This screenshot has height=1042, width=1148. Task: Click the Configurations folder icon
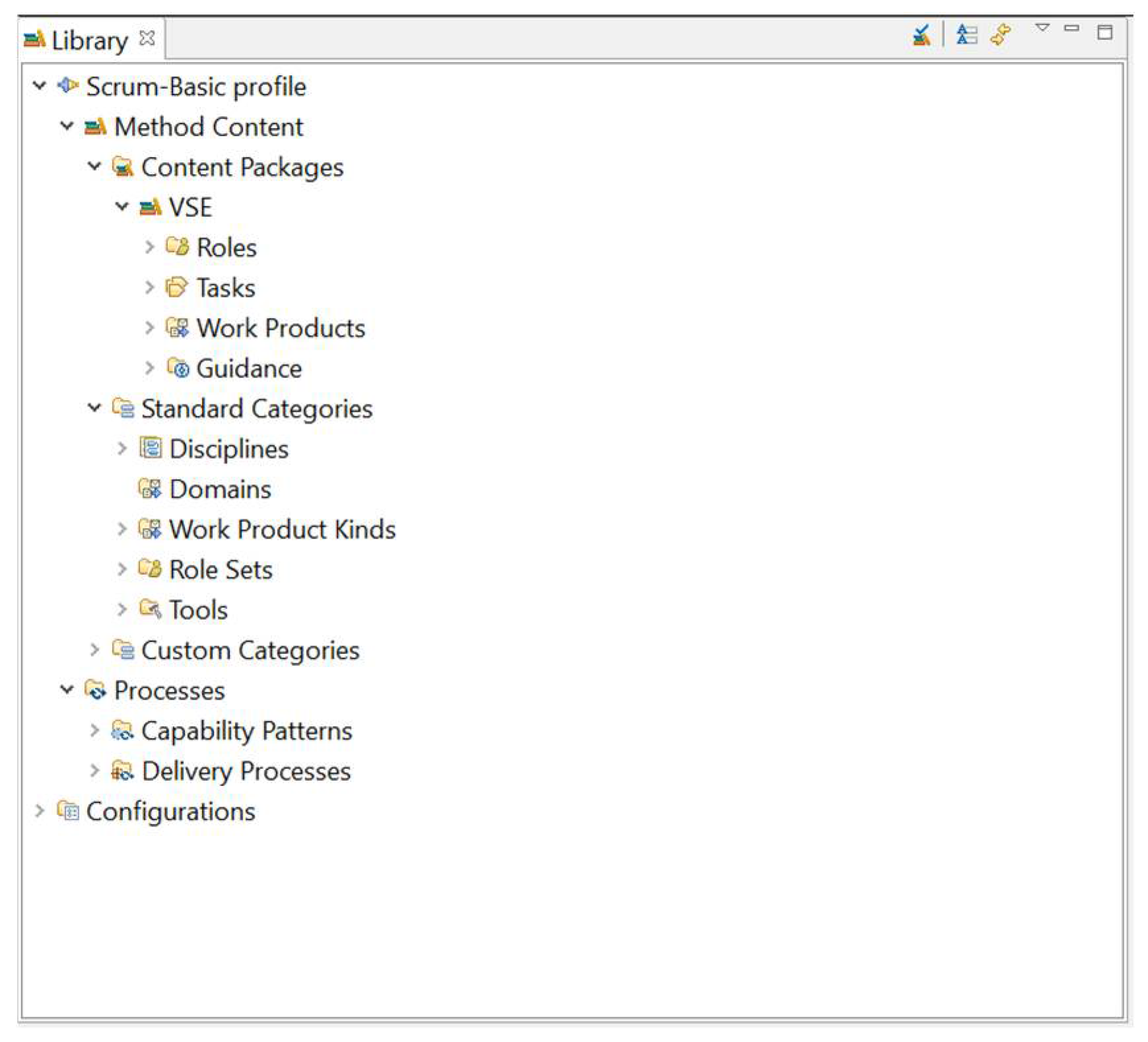tap(68, 810)
